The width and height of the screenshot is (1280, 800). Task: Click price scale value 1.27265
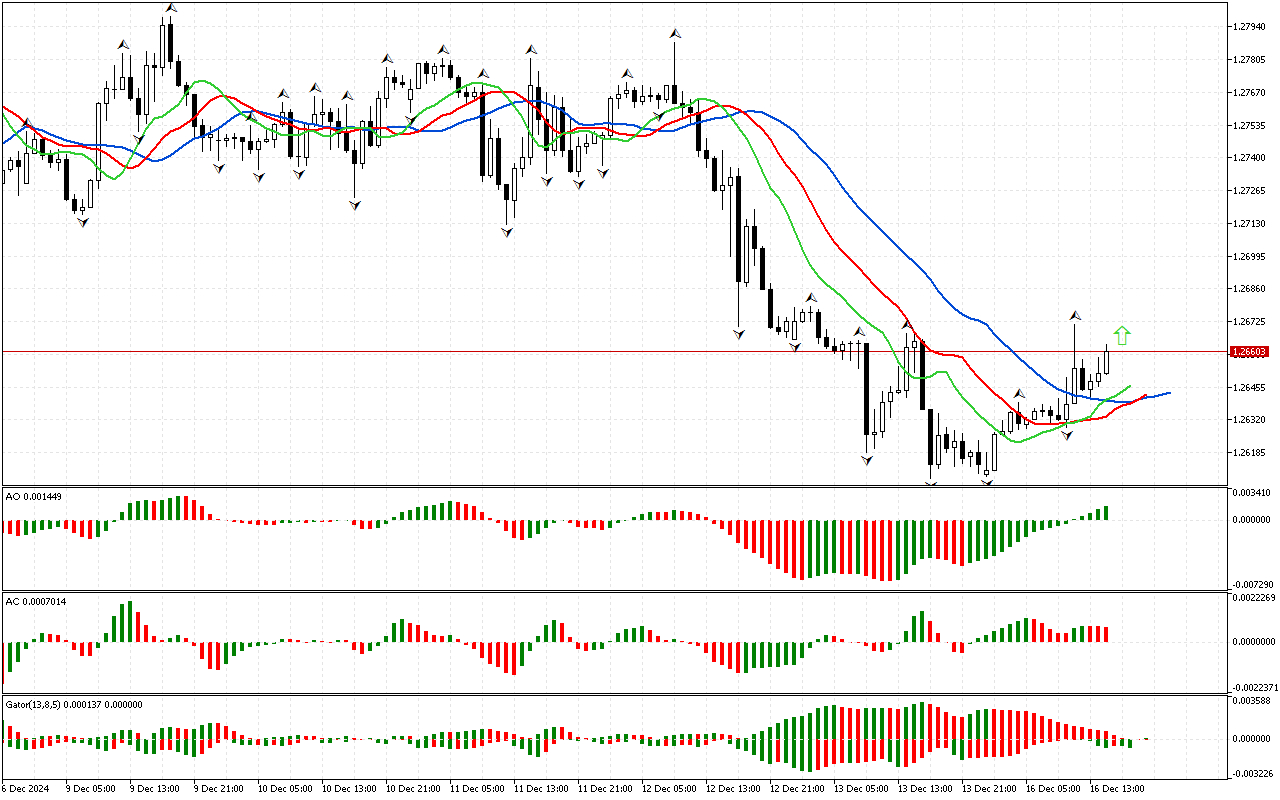tap(1250, 191)
